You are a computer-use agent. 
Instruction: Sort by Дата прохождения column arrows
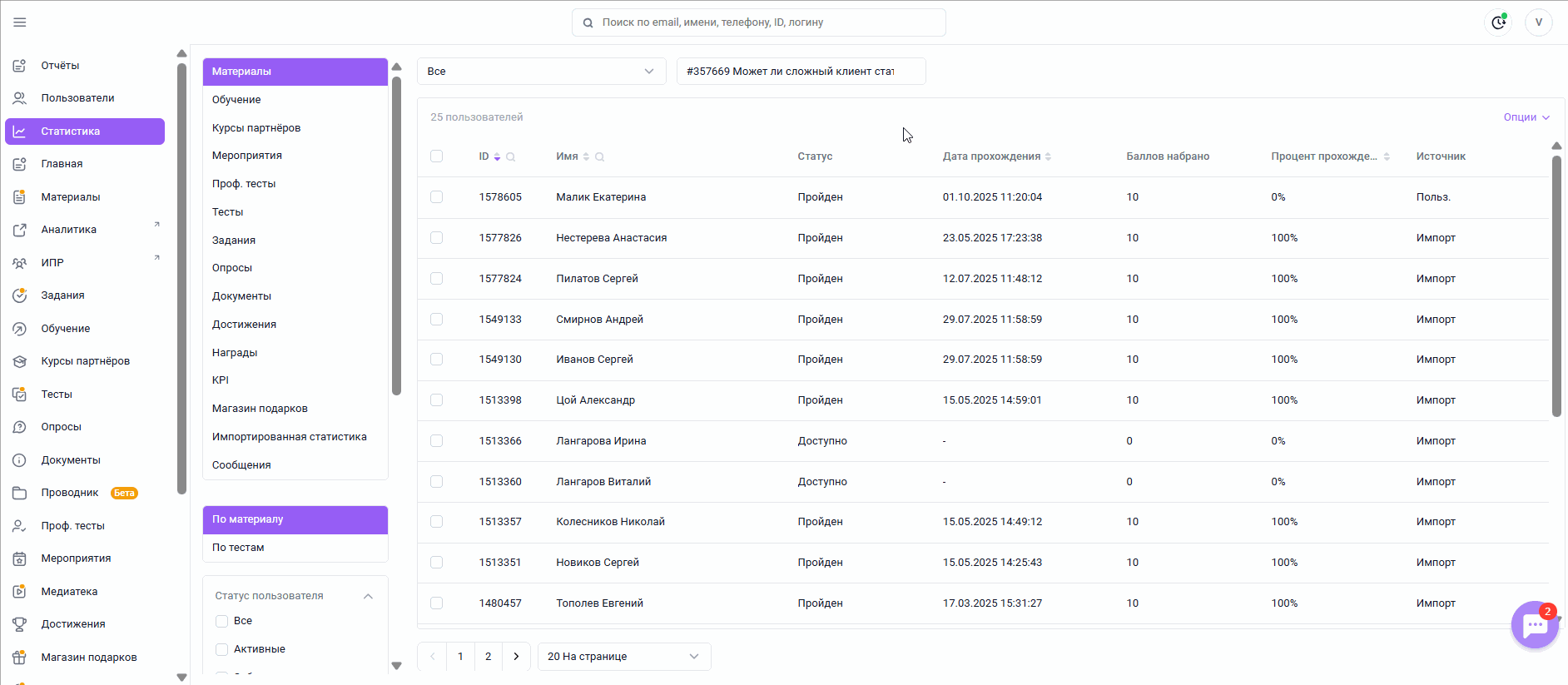(1048, 156)
